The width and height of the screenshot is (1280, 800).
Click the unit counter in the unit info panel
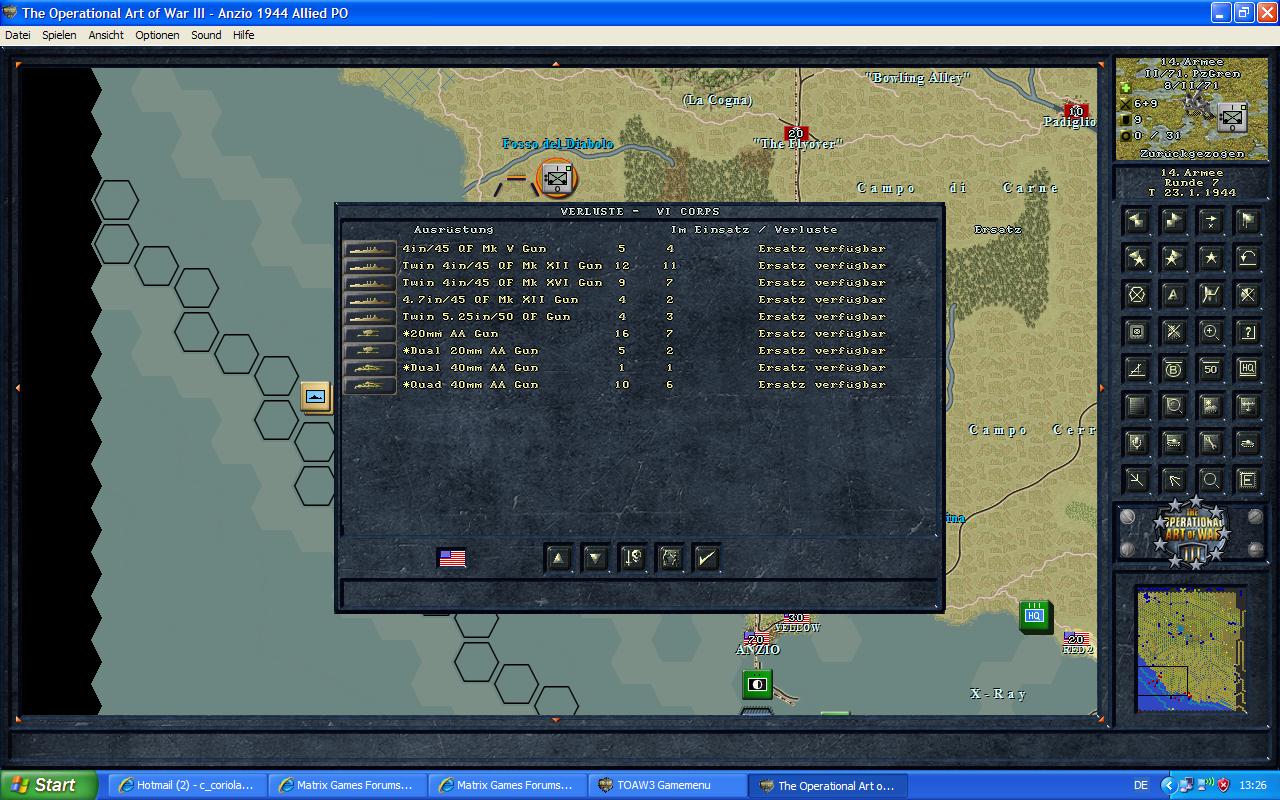click(1231, 116)
